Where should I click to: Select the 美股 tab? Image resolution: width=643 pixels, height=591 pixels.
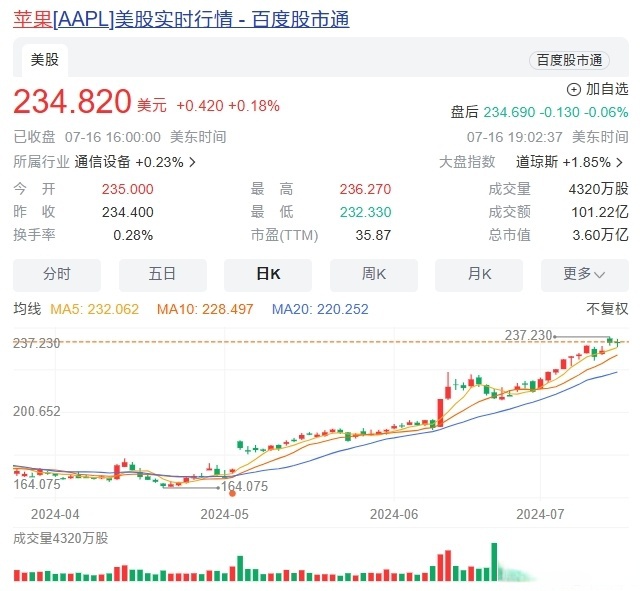(44, 60)
